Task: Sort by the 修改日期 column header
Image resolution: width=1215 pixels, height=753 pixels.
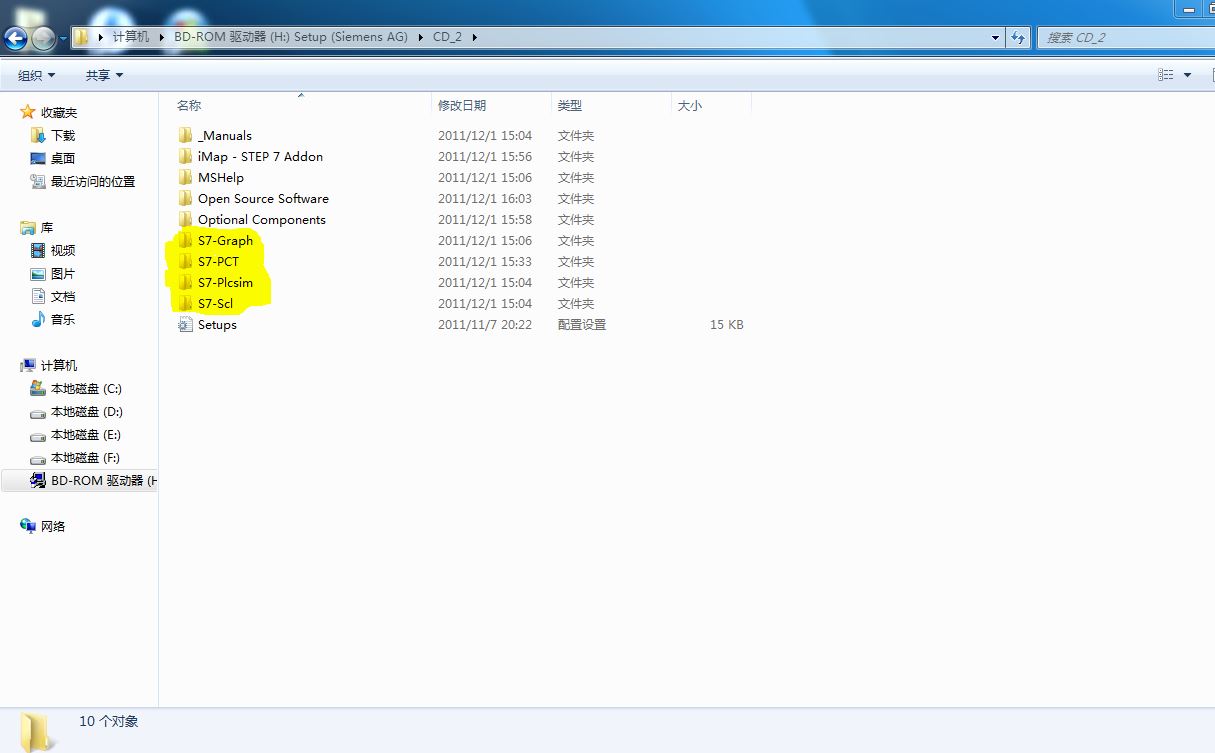Action: [x=492, y=105]
